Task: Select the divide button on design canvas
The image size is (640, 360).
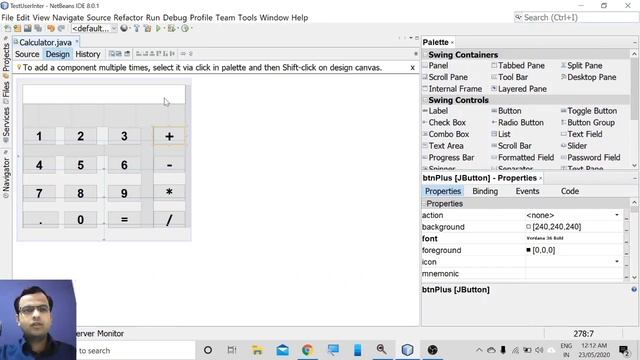Action: 169,220
